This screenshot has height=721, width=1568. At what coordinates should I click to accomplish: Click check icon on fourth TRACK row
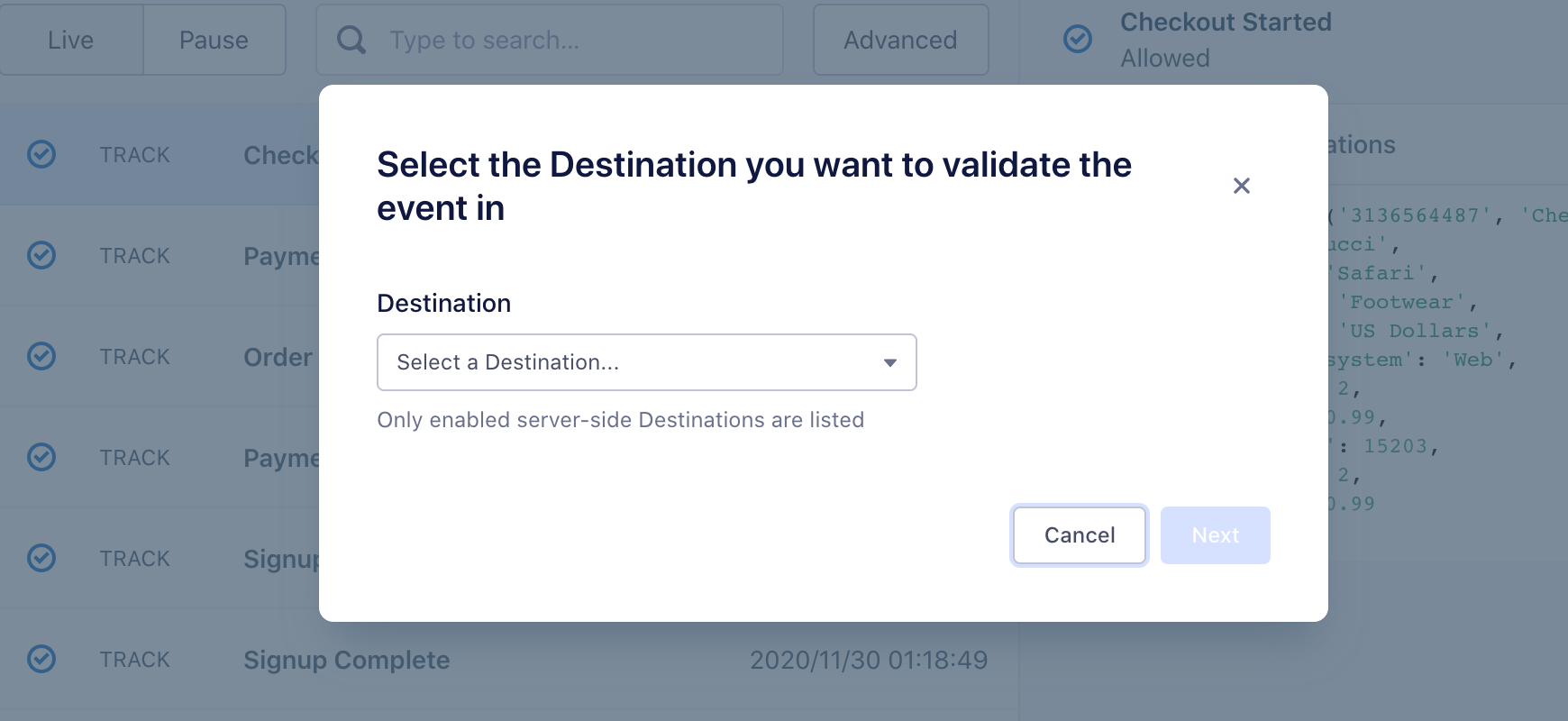(x=41, y=458)
